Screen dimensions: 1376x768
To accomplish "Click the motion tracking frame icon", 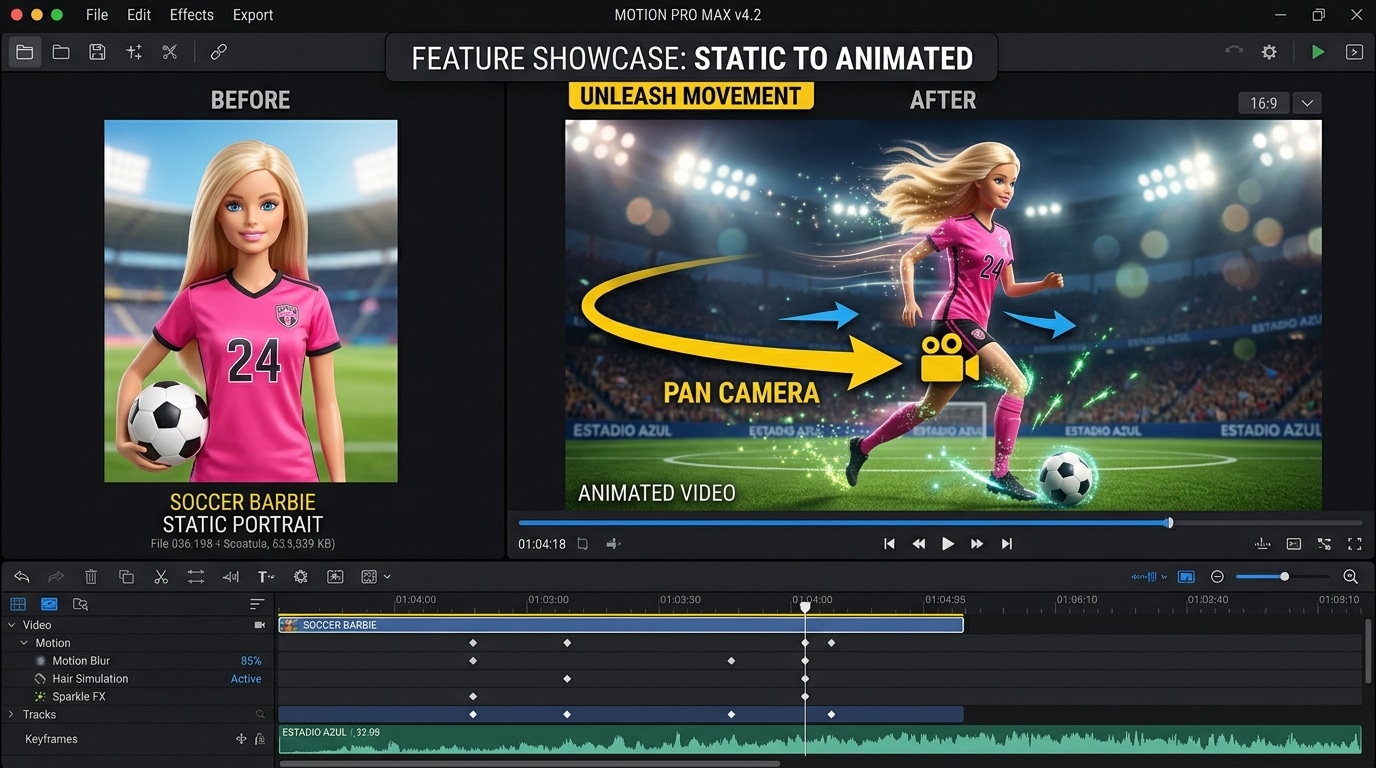I will [335, 577].
